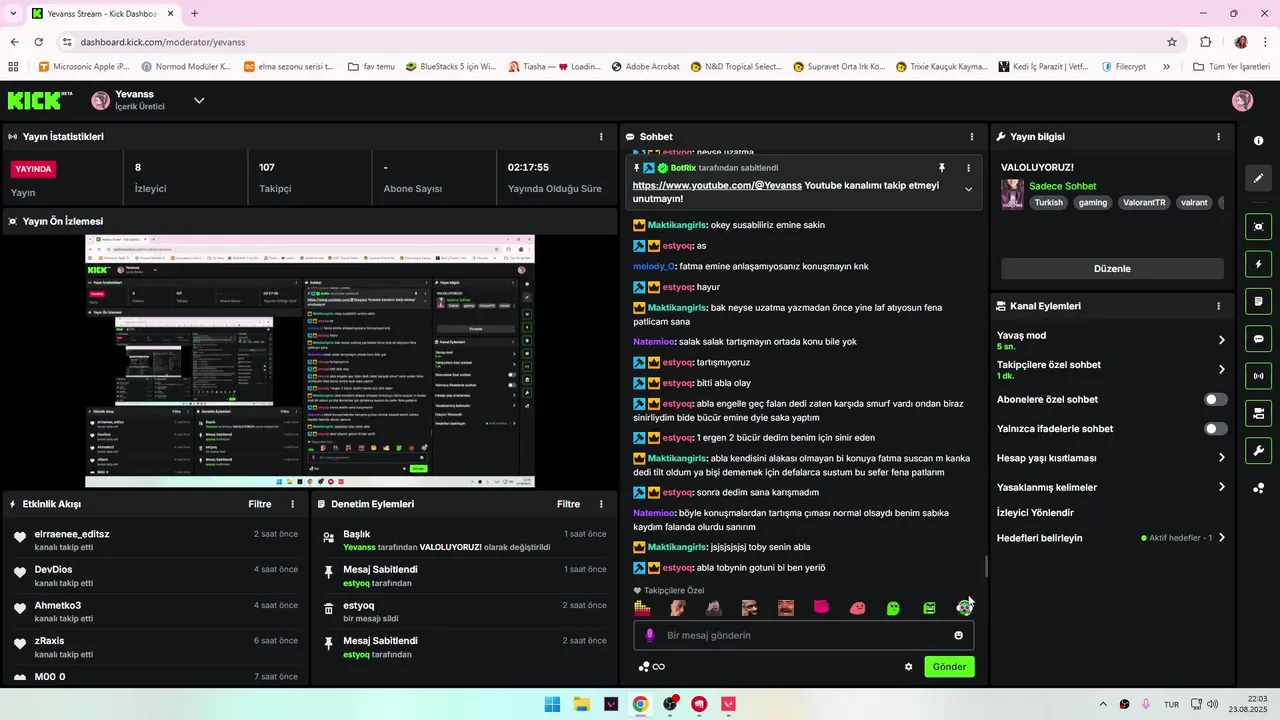Toggle the lightning bolt sidebar icon
This screenshot has height=720, width=1280.
(1258, 264)
